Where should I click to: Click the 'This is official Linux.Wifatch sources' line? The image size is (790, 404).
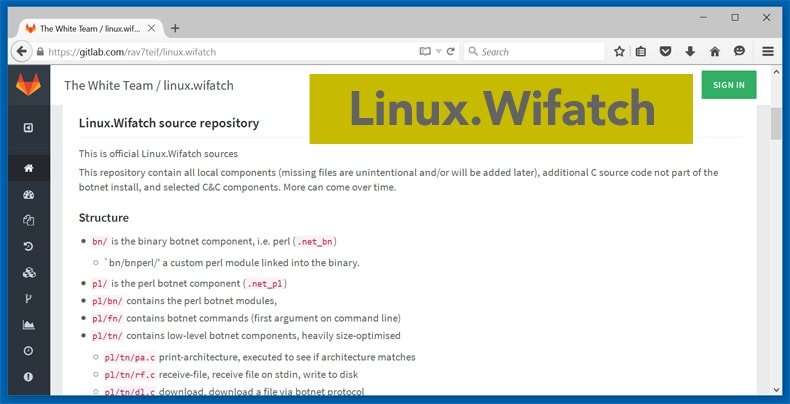(x=158, y=154)
